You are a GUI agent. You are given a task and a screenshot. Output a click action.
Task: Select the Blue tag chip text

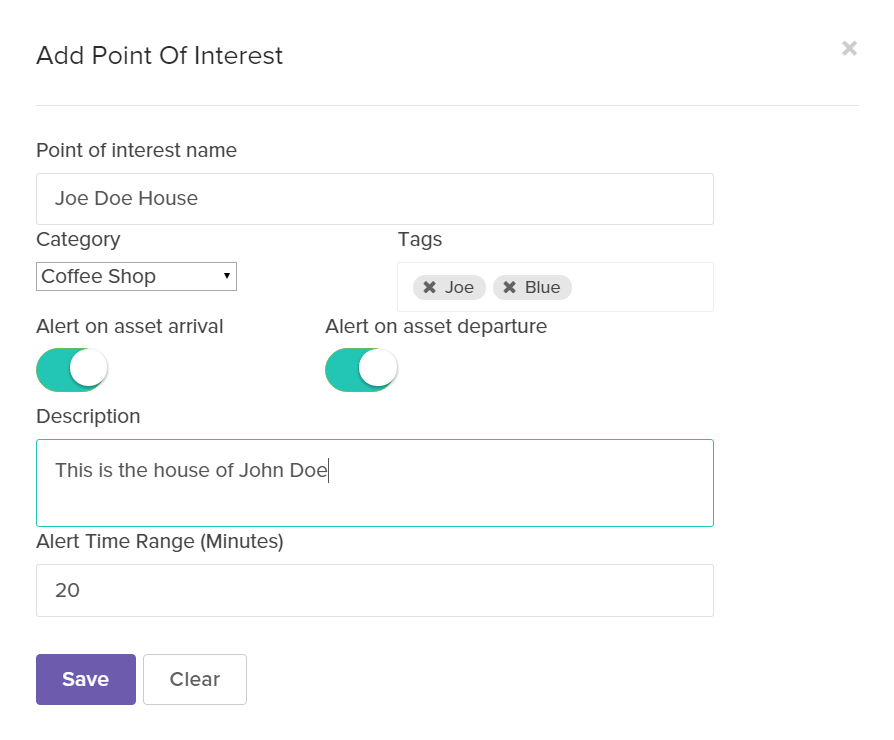click(543, 288)
